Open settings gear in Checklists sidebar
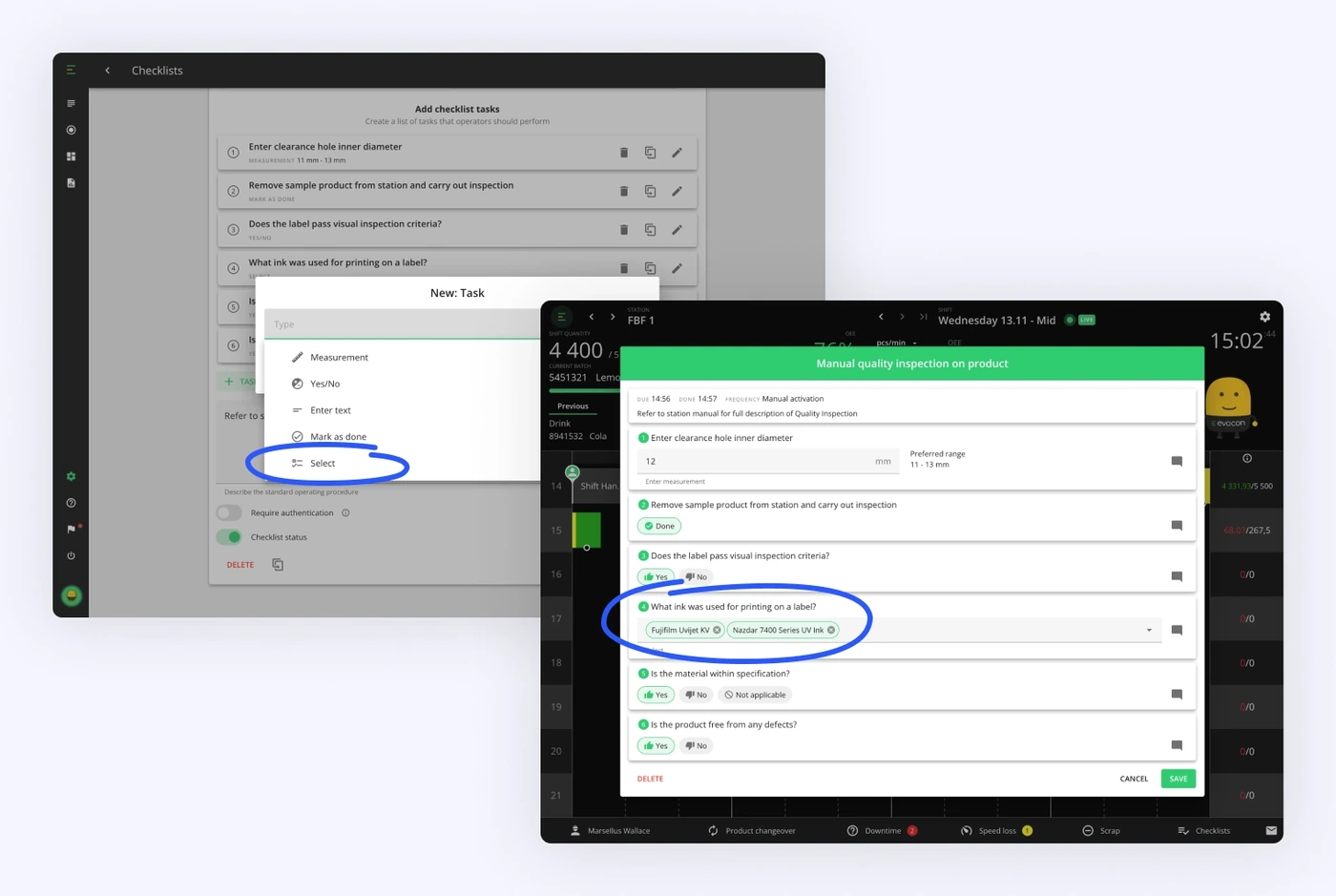 click(71, 476)
